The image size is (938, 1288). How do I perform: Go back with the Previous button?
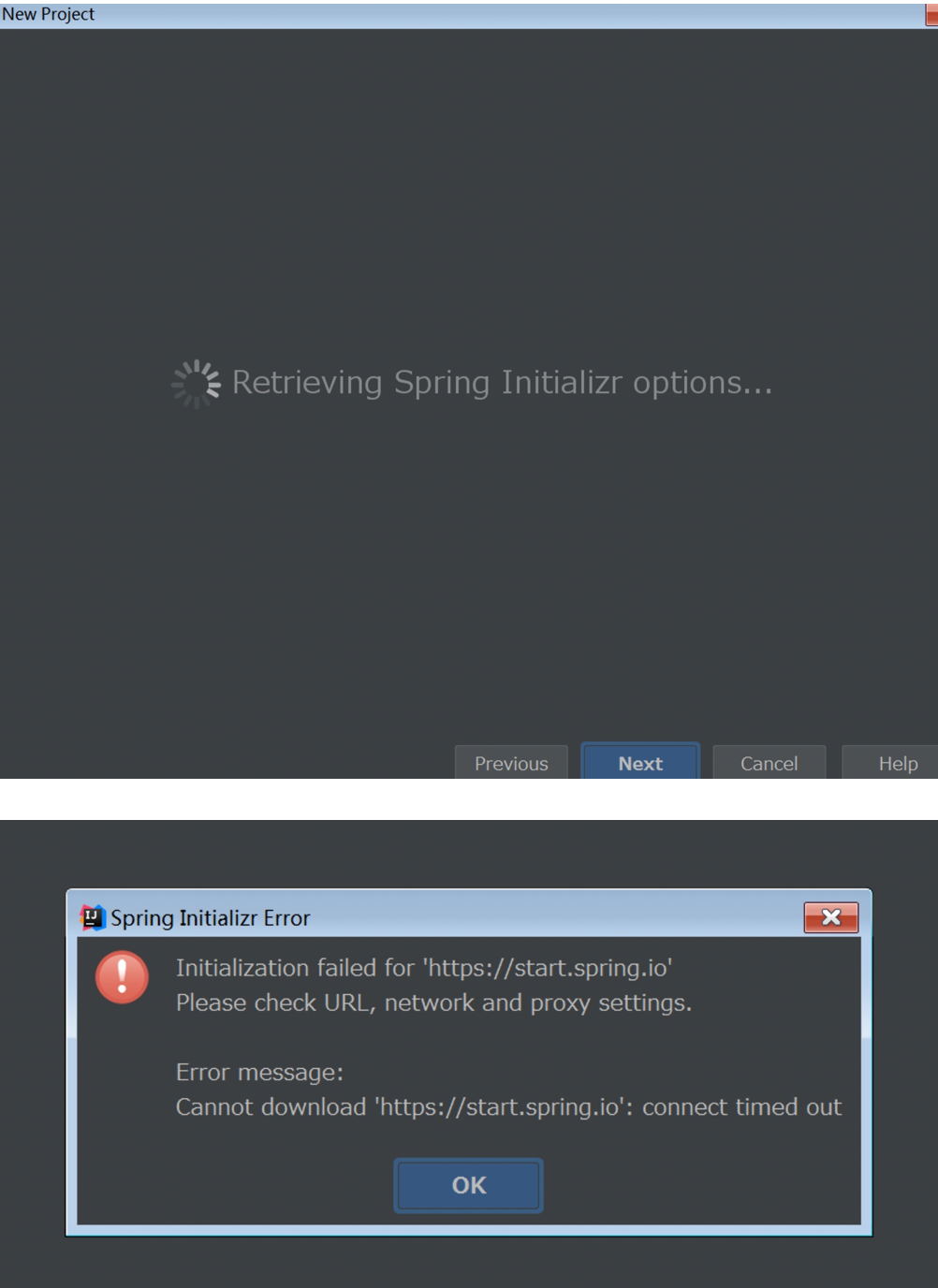(511, 763)
